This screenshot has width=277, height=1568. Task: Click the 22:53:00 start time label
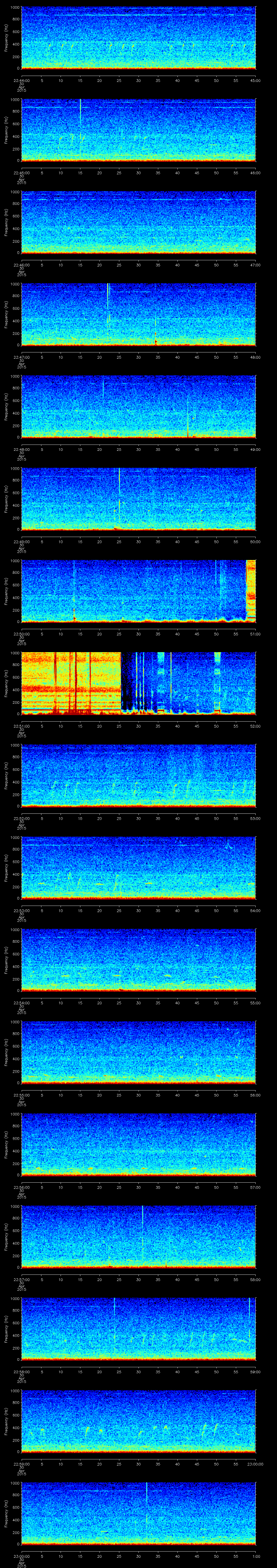click(x=21, y=910)
